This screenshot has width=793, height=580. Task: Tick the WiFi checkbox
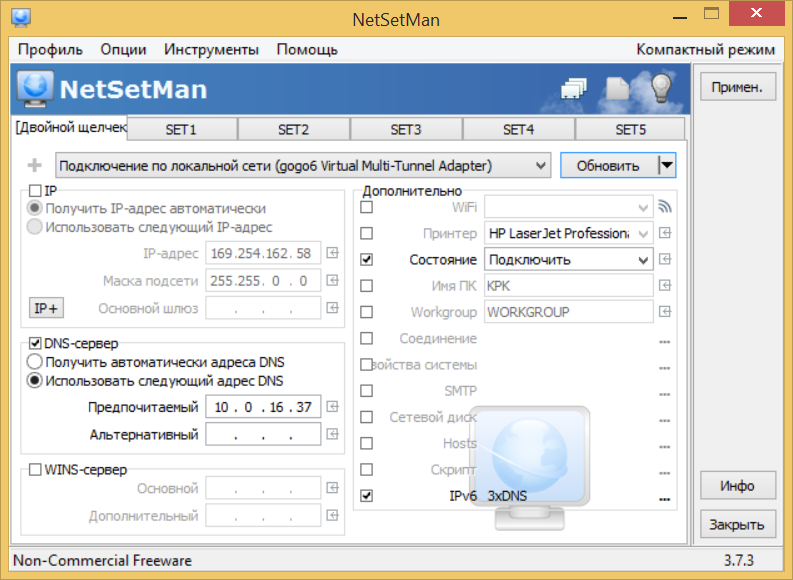click(367, 207)
